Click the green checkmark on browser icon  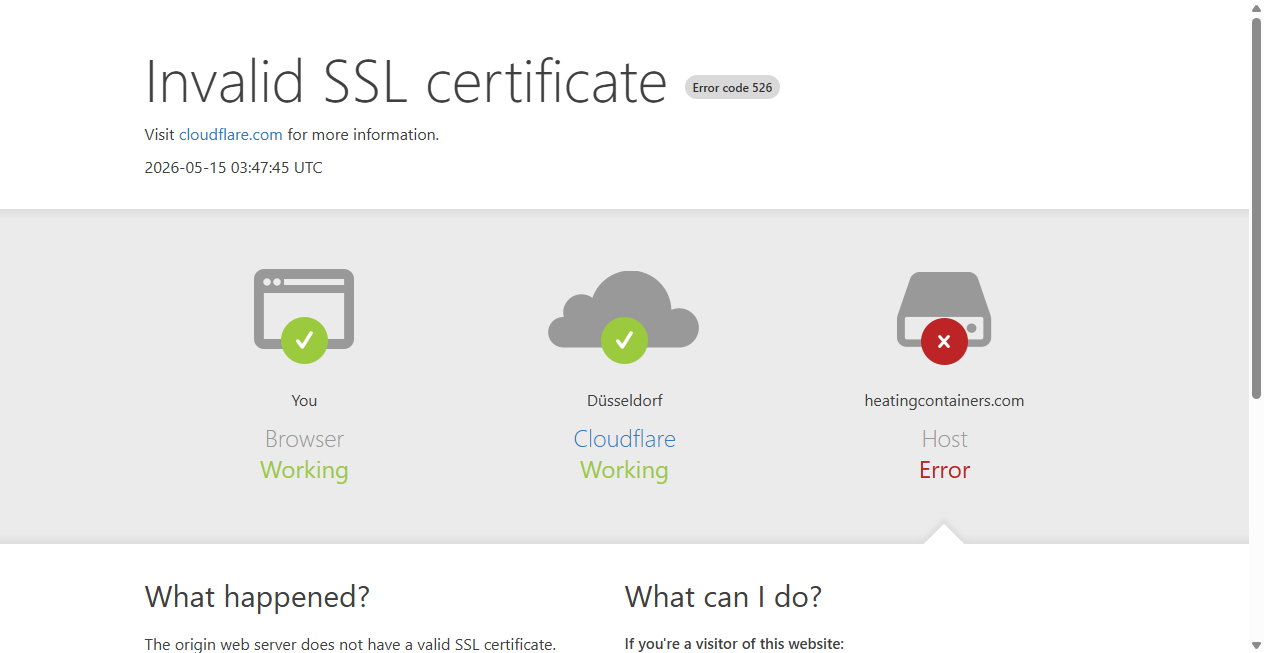point(304,340)
